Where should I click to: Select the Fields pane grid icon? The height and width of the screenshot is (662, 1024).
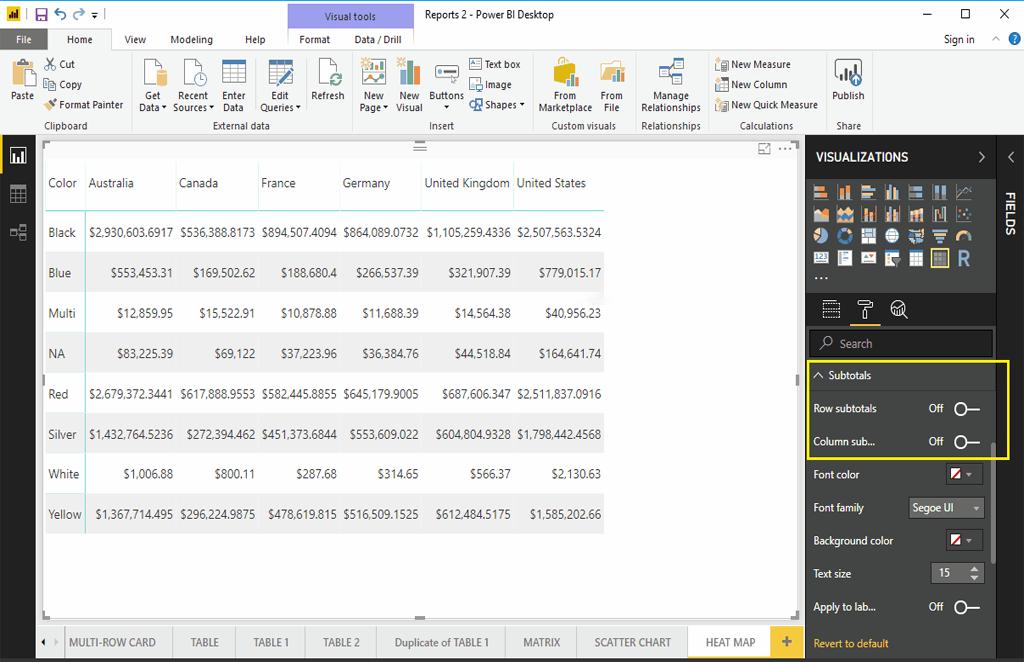point(831,309)
